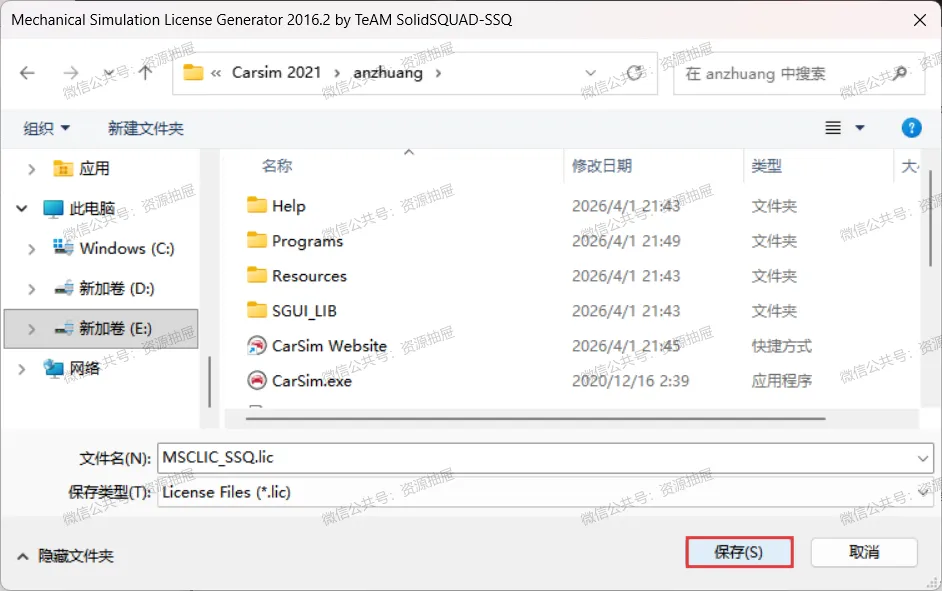This screenshot has width=942, height=591.
Task: Click the file list vertical scrollbar
Action: pyautogui.click(x=930, y=219)
